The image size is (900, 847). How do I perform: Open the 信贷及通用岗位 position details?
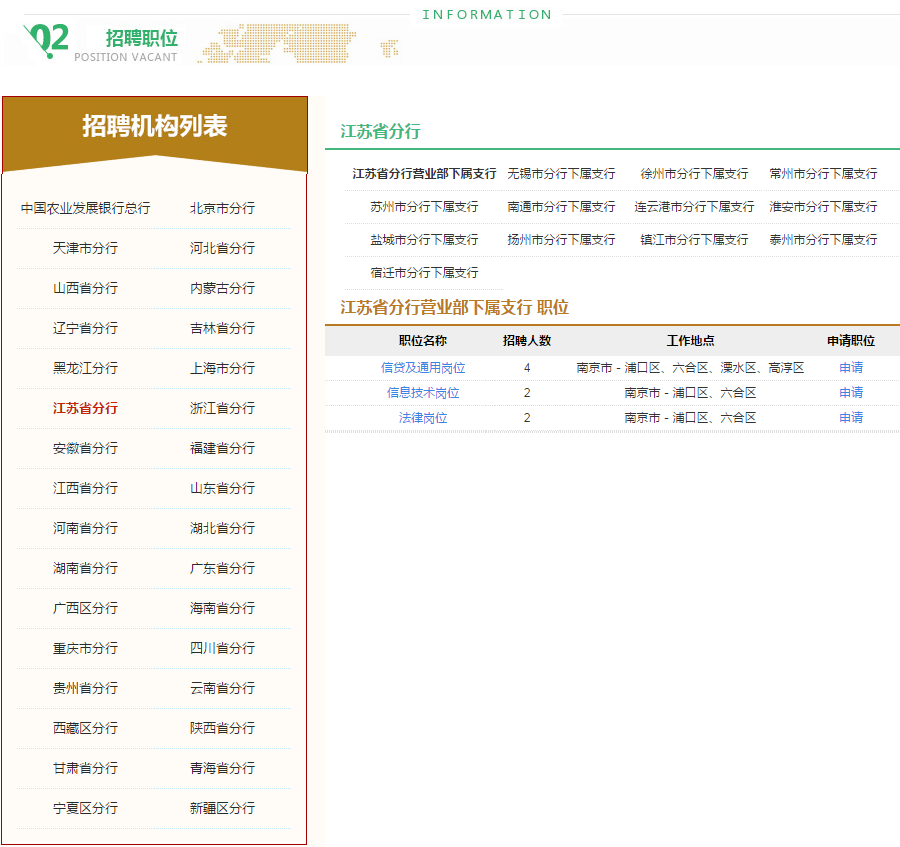423,368
